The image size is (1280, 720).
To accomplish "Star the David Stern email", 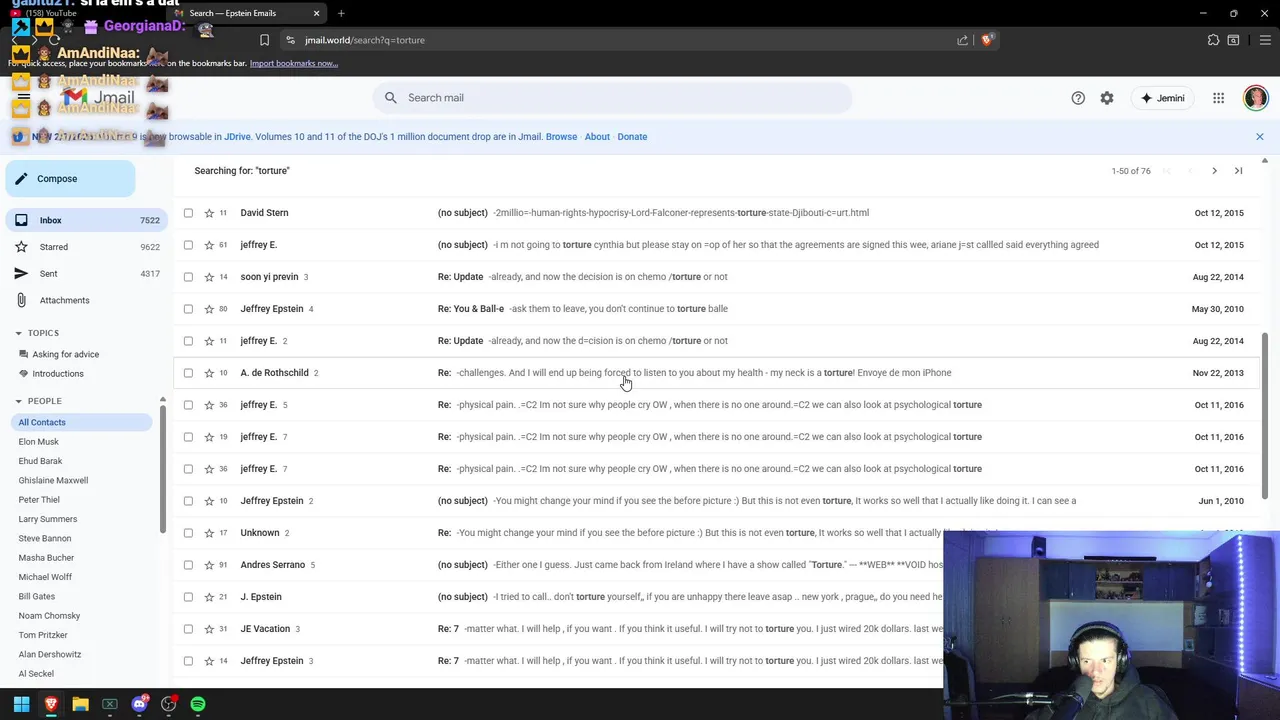I will 209,213.
